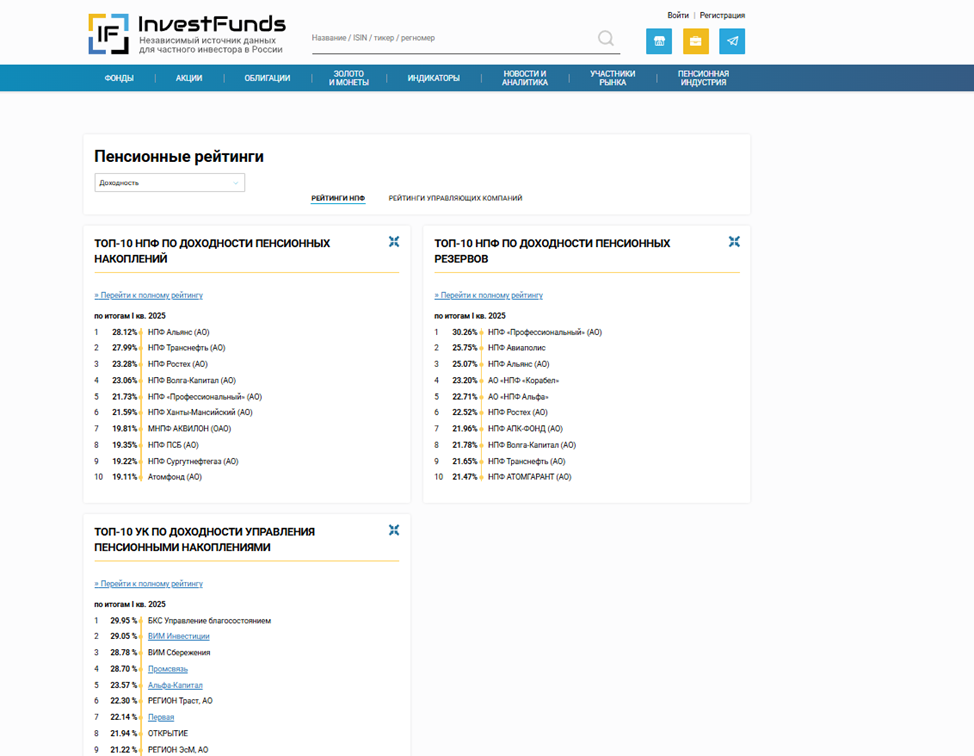Select НПФ Ханты-Мансийский (АО) row
The width and height of the screenshot is (974, 756).
[200, 412]
